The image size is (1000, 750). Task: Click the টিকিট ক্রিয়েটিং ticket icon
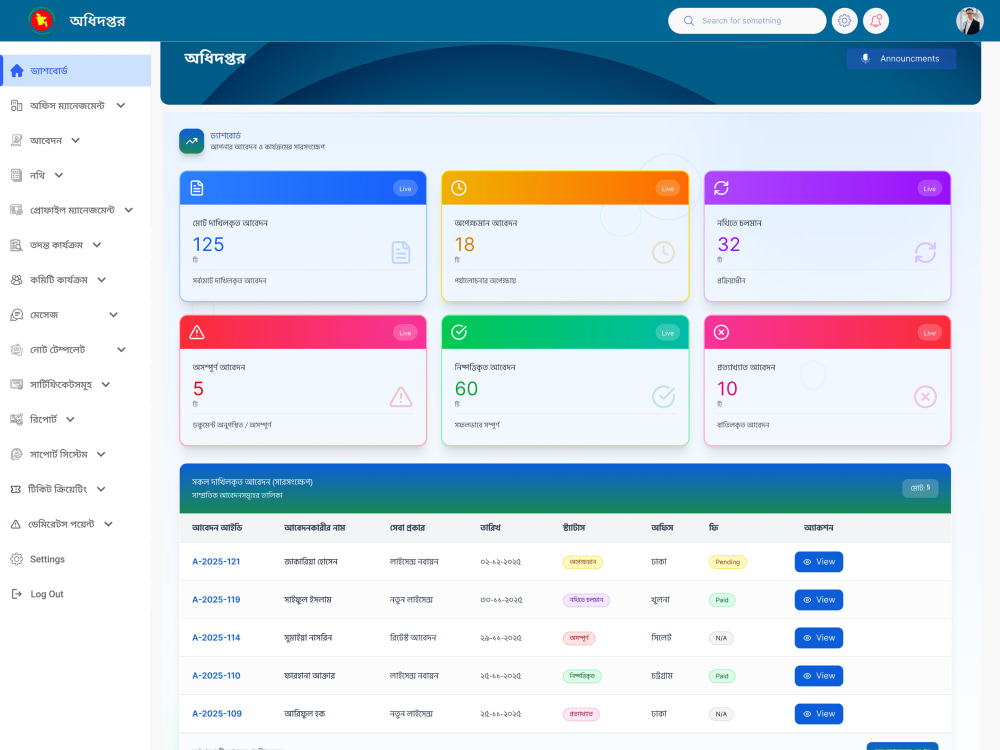click(16, 489)
